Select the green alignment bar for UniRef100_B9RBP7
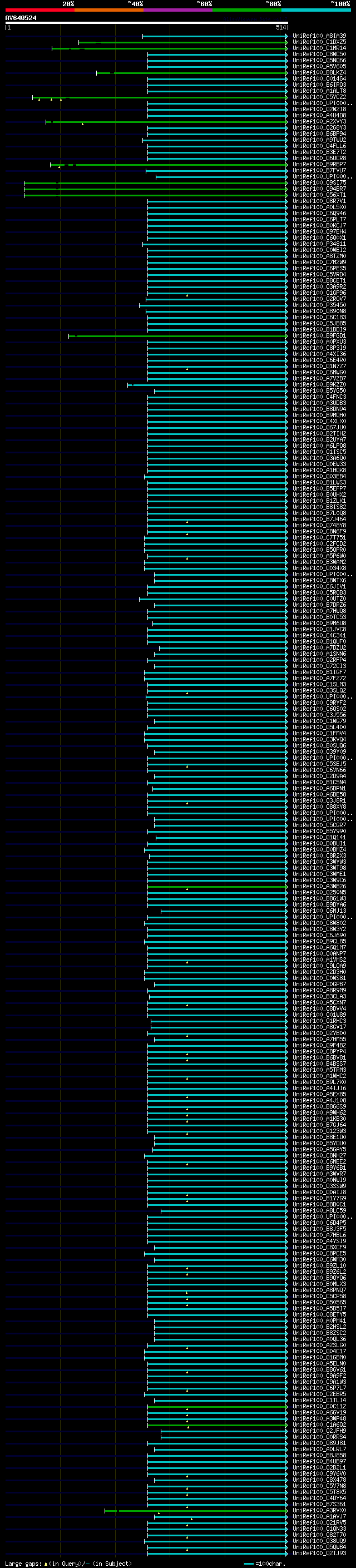Screen dimensions: 356x1568 (169, 164)
